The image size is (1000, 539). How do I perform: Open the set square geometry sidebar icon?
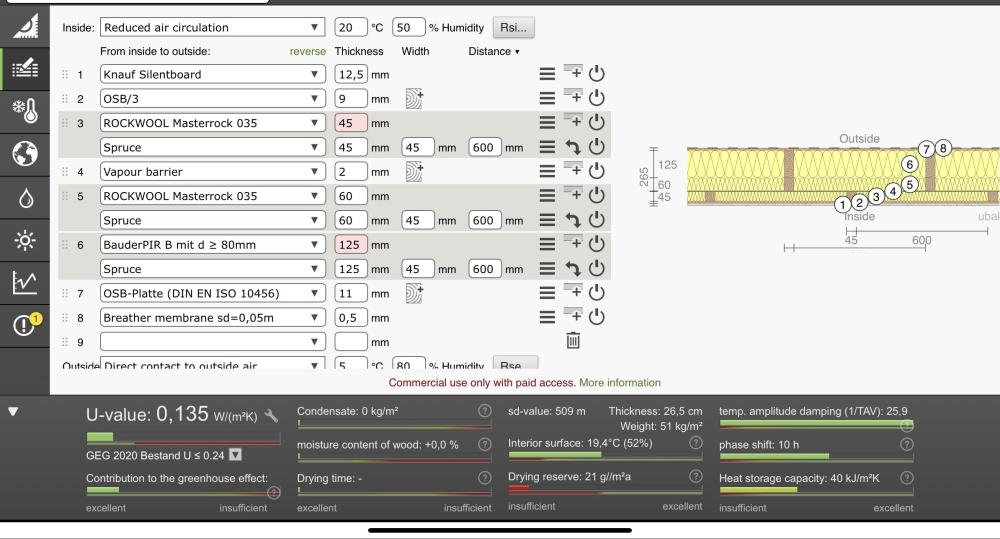(25, 26)
